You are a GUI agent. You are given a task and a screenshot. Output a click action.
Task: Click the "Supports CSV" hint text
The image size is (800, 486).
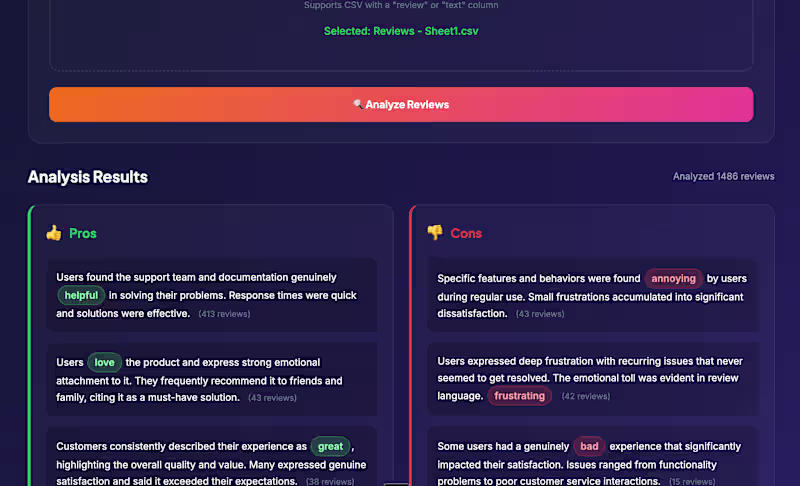pos(401,5)
